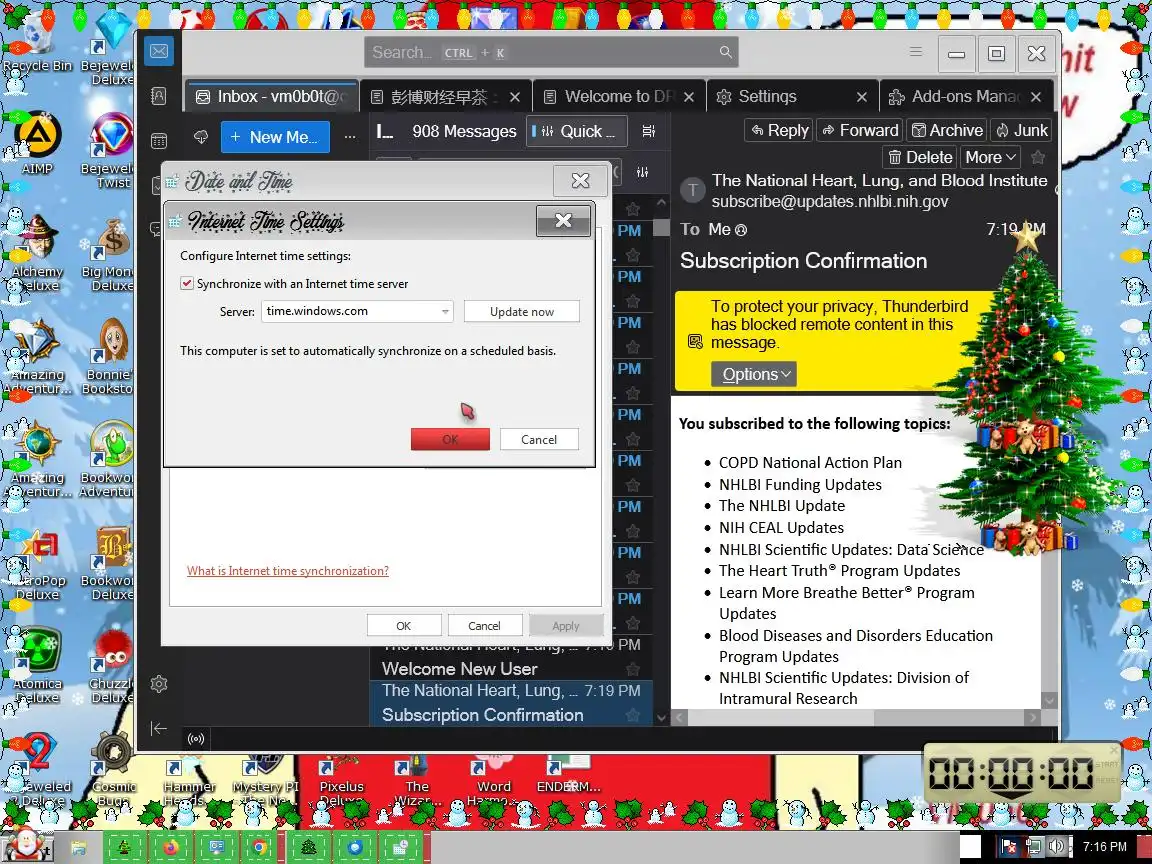Image resolution: width=1152 pixels, height=864 pixels.
Task: Click the taskbar clock 7:16 PM
Action: click(x=1104, y=847)
